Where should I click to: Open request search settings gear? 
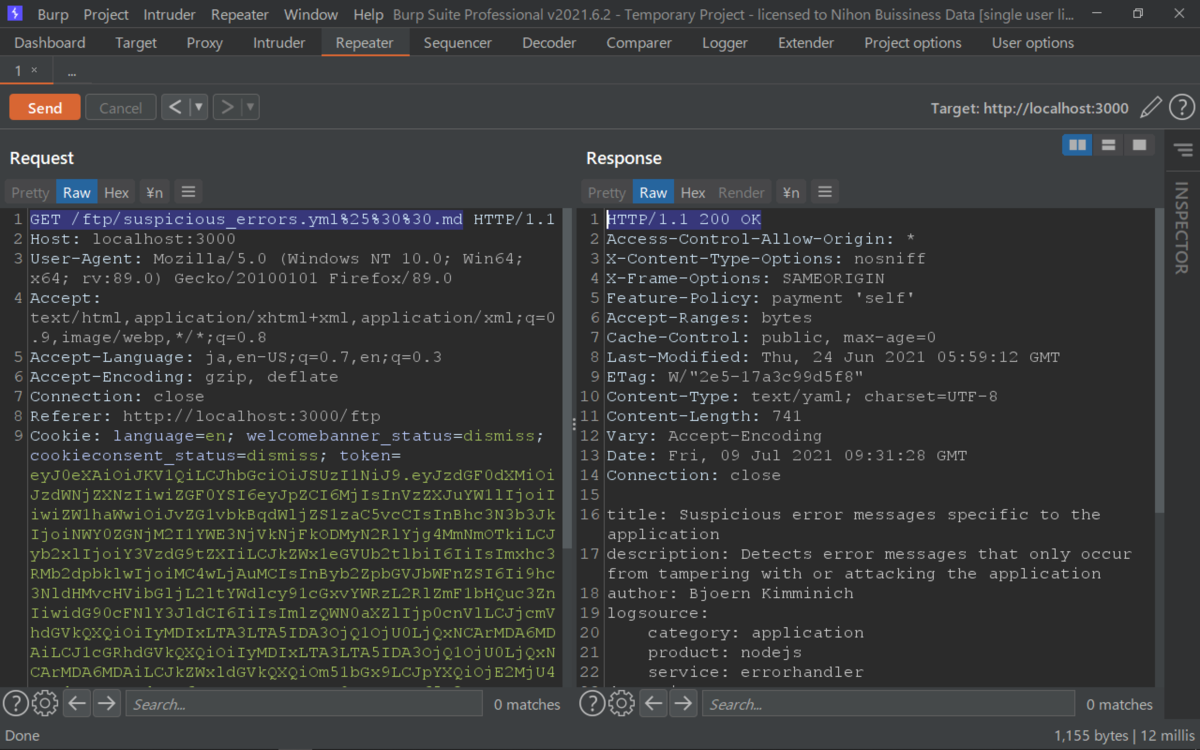[x=45, y=703]
